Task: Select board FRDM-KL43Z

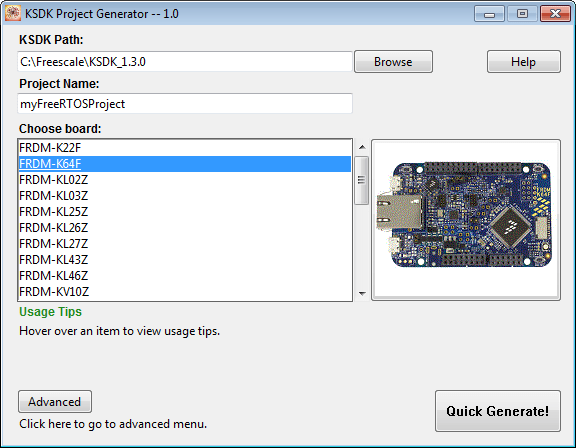Action: (x=185, y=260)
